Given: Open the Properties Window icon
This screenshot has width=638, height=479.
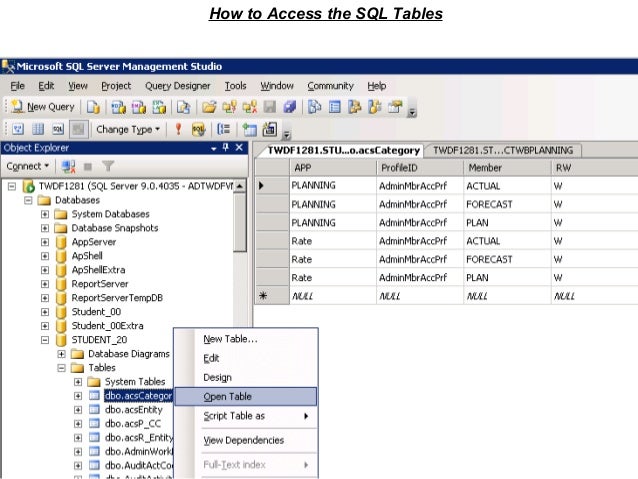Looking at the screenshot, I should [395, 107].
